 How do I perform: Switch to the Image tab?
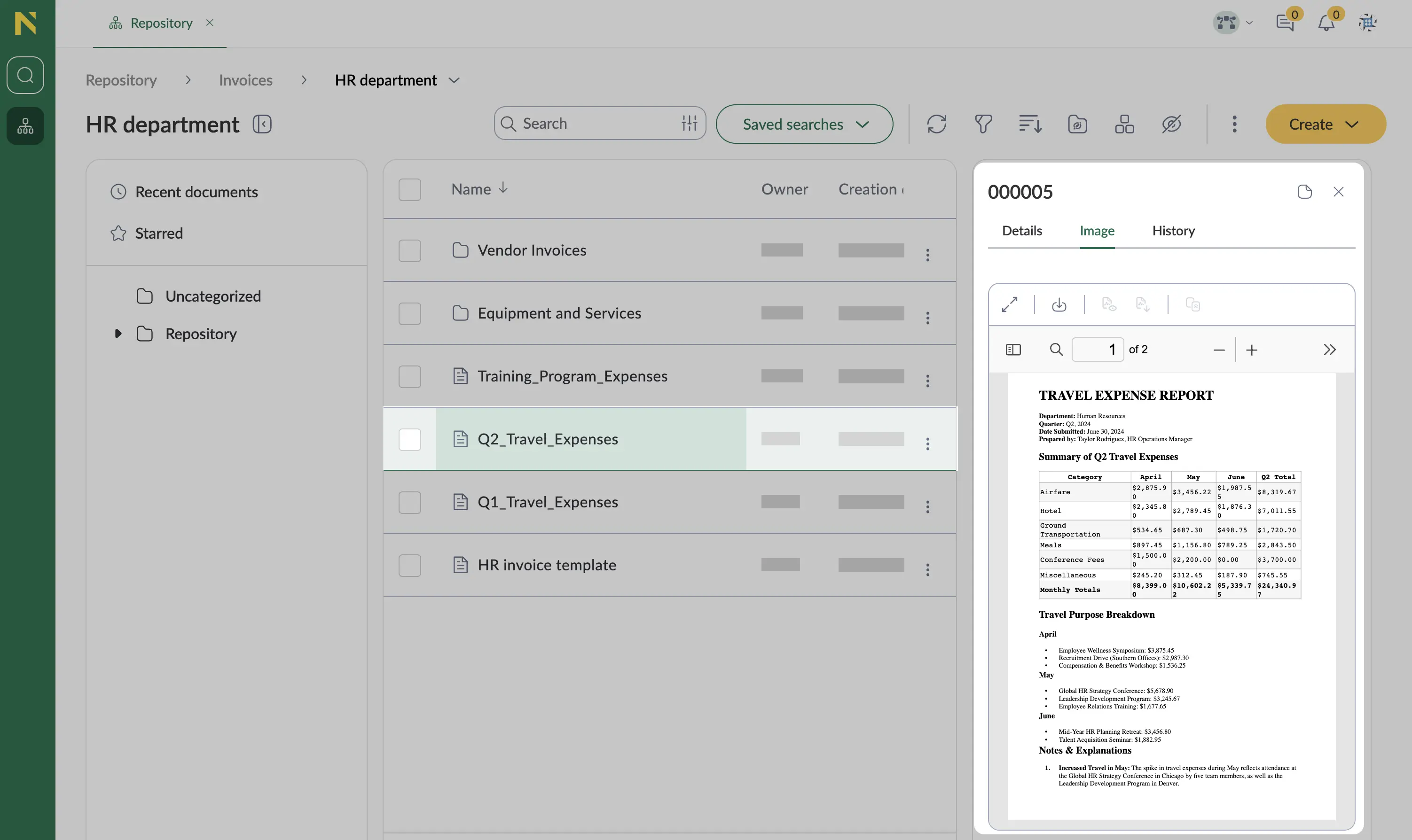pyautogui.click(x=1097, y=231)
